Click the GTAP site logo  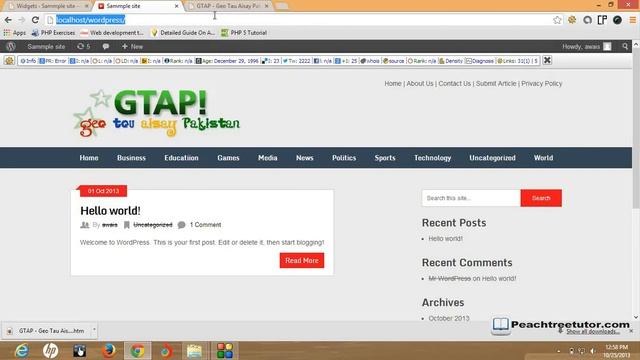pos(157,113)
